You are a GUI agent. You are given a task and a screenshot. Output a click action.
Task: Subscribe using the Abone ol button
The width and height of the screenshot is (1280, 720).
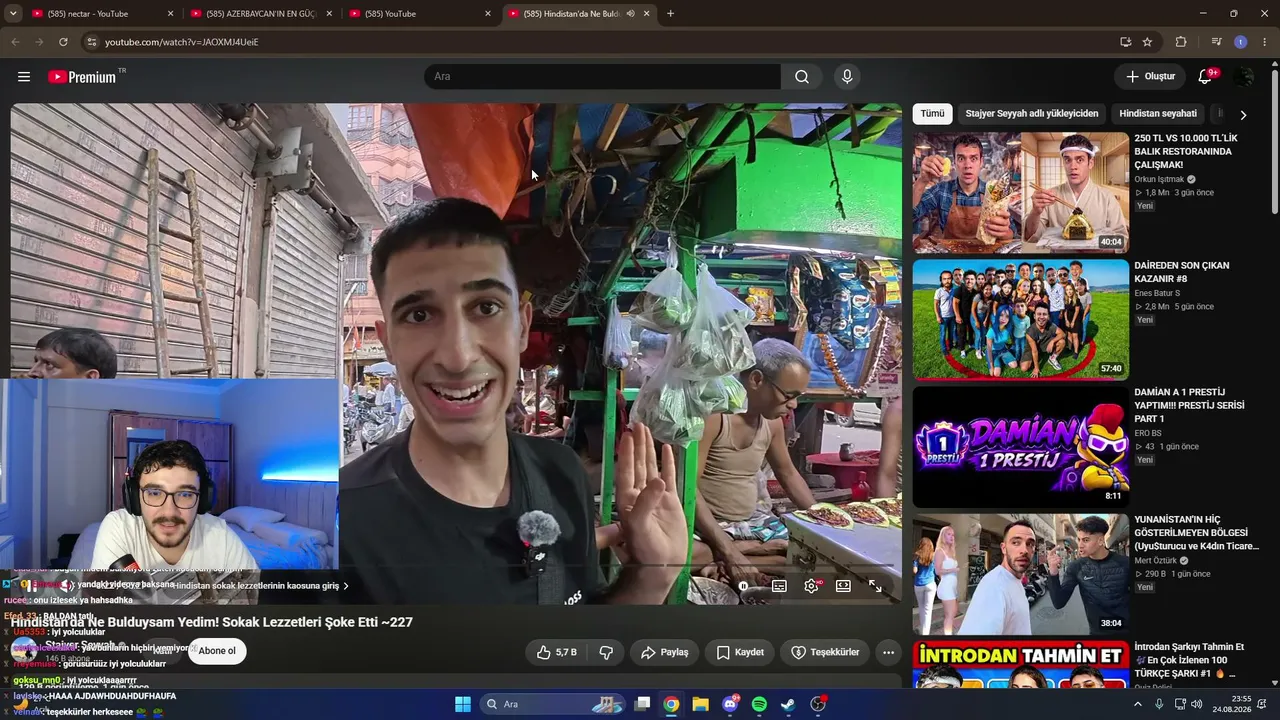217,651
